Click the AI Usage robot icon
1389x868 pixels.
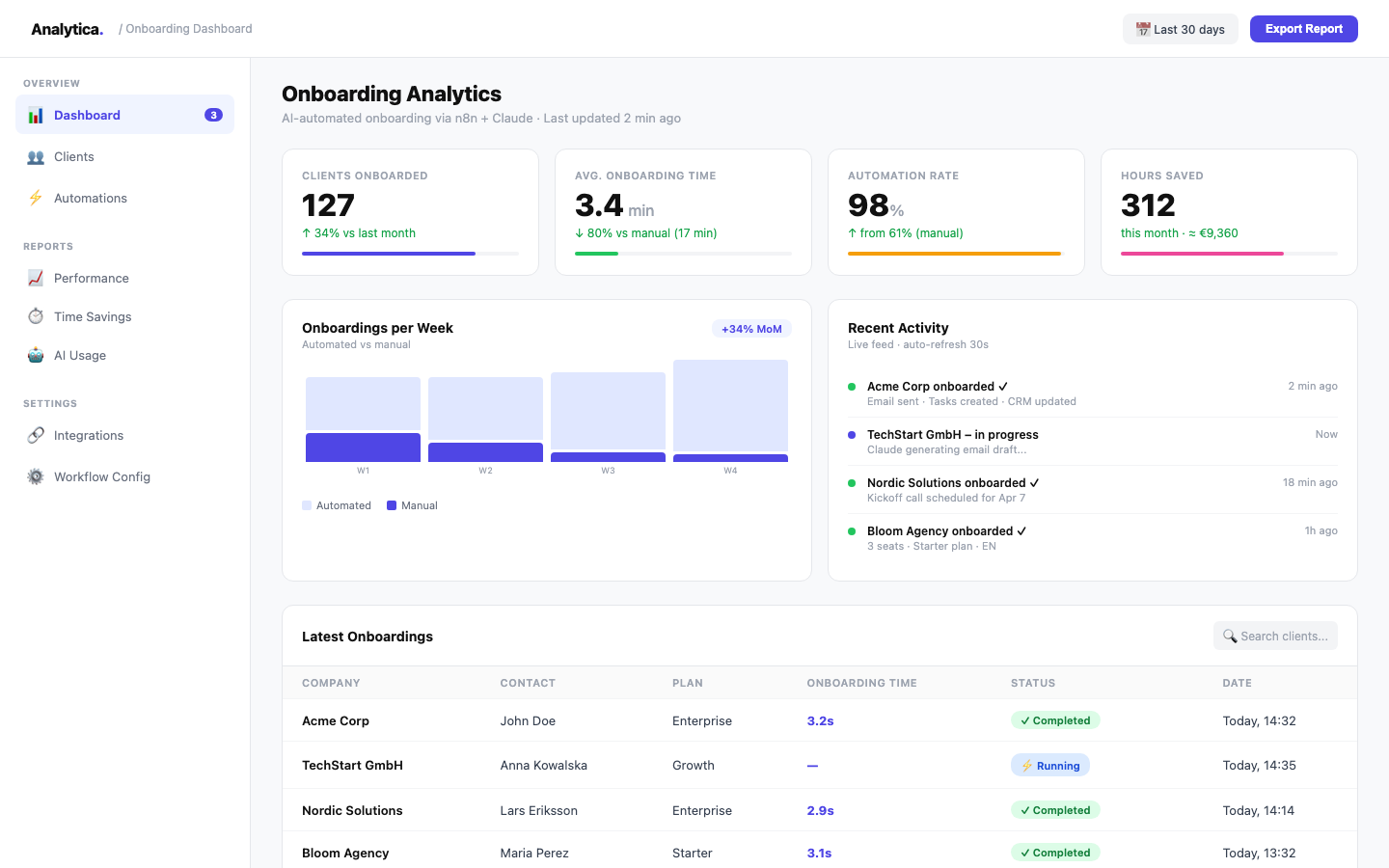36,355
